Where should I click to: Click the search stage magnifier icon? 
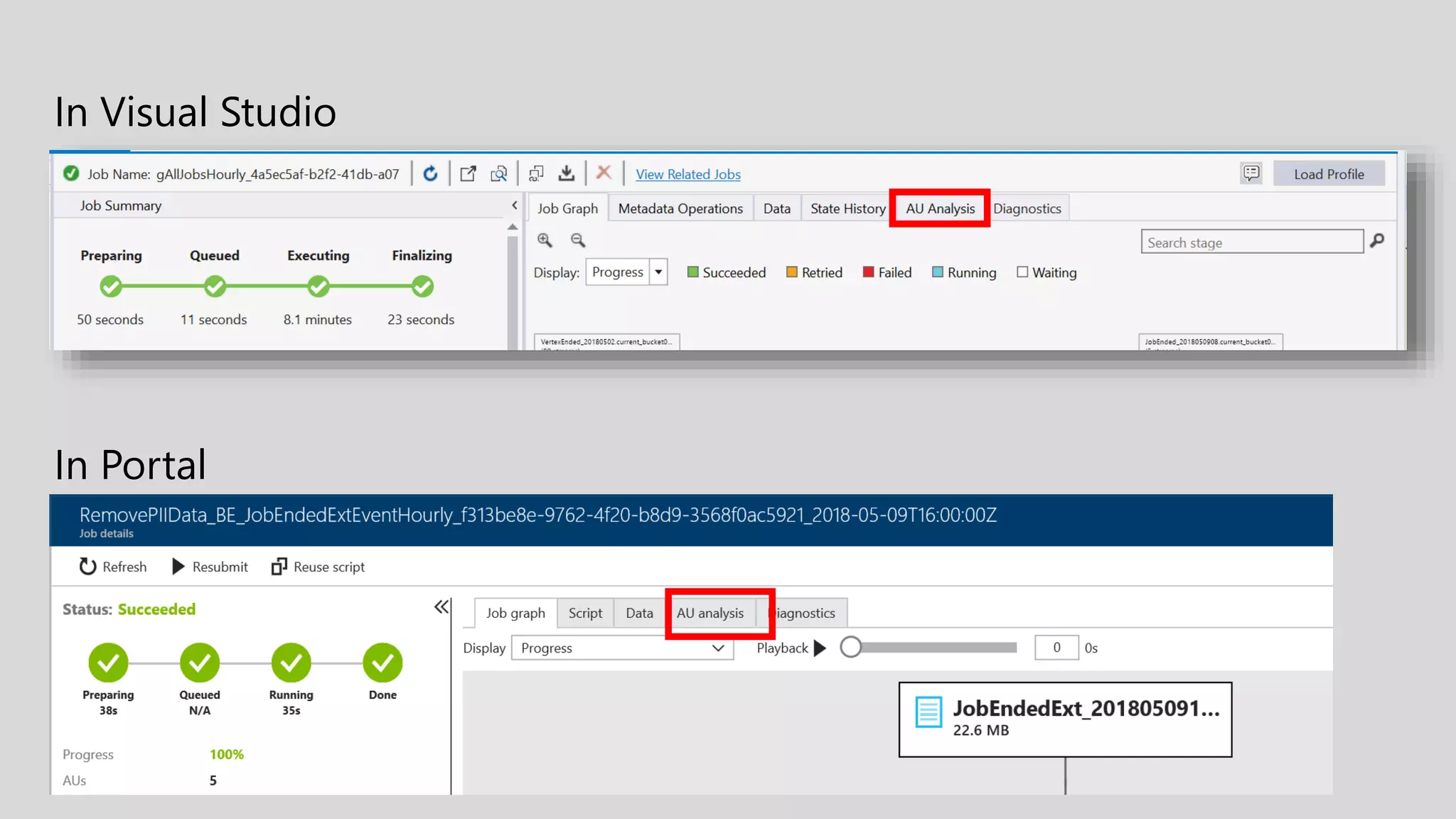click(x=1377, y=240)
